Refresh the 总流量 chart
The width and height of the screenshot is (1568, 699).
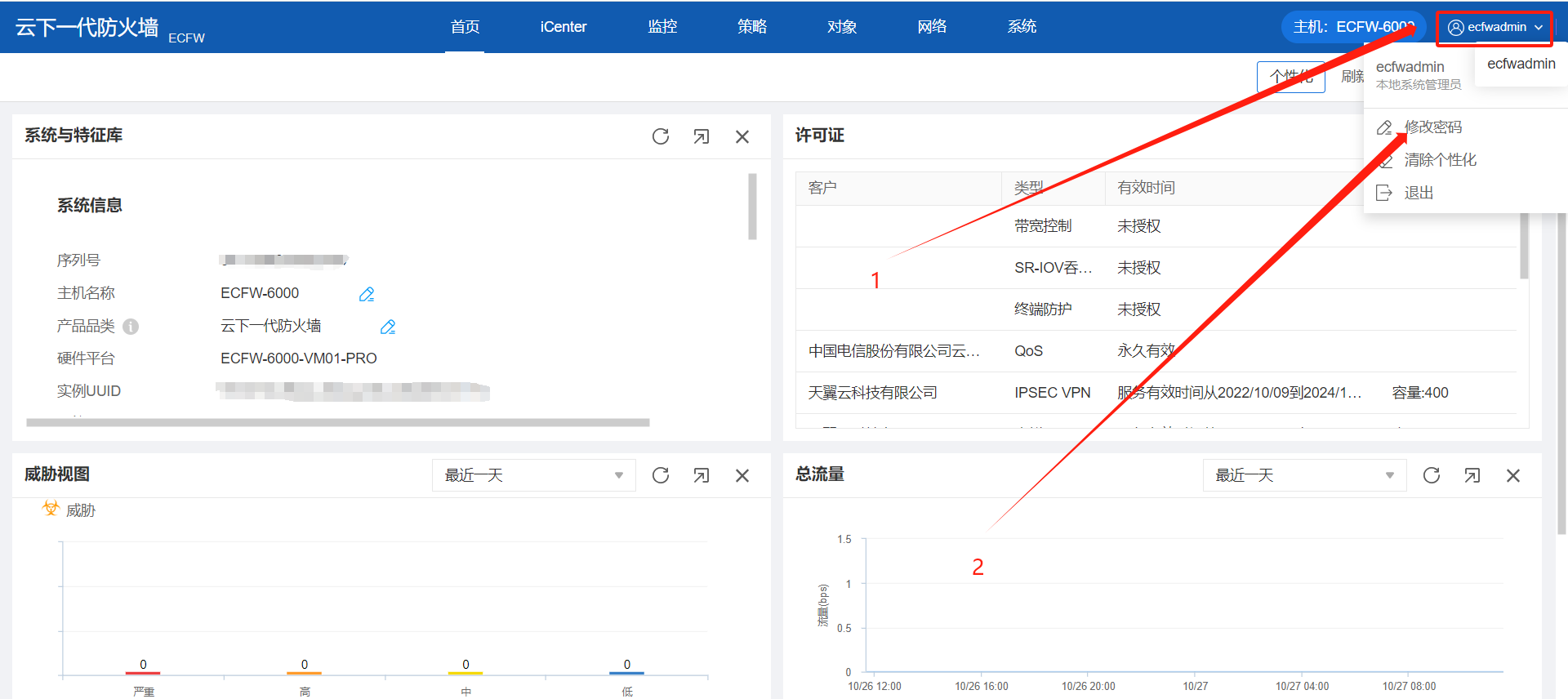tap(1431, 475)
